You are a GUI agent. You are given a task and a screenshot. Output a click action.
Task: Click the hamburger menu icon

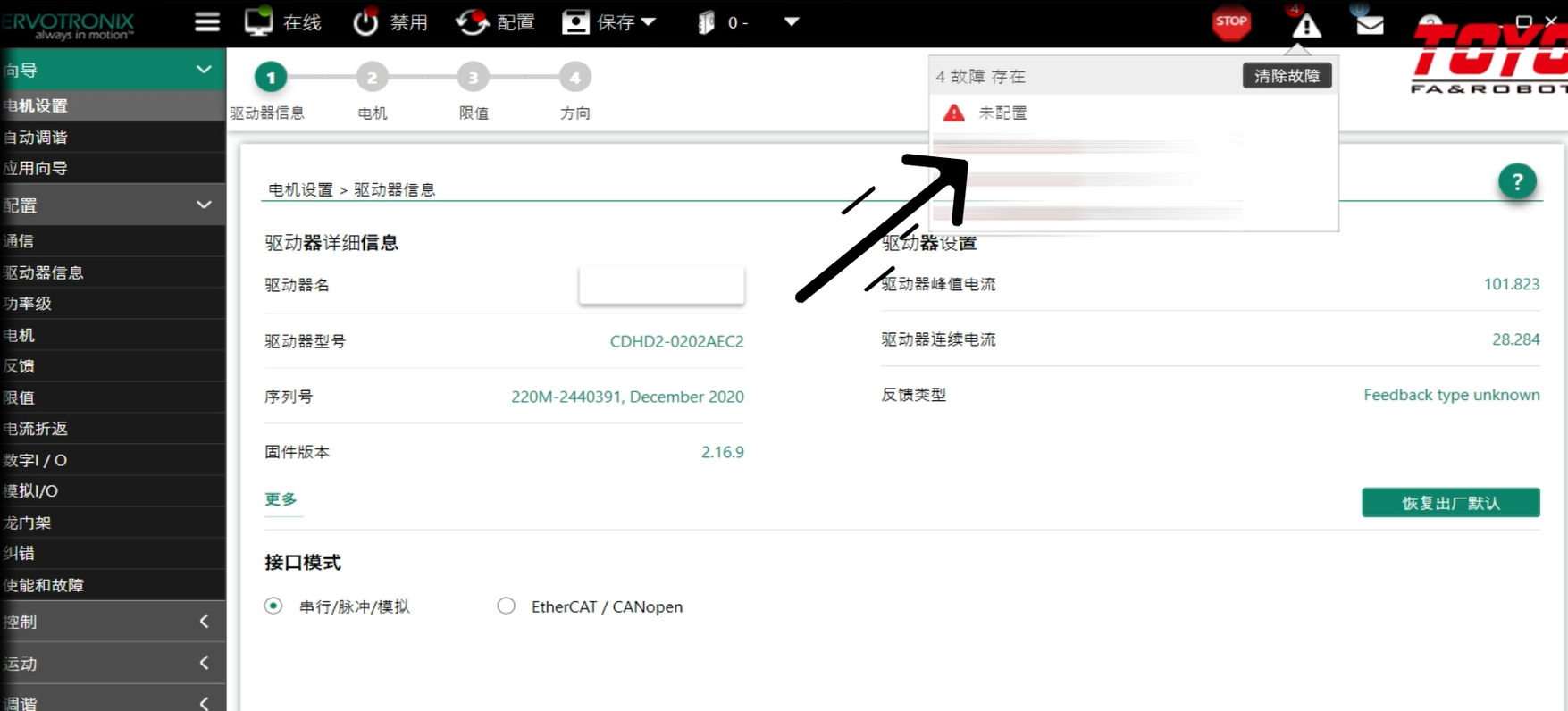[x=207, y=22]
